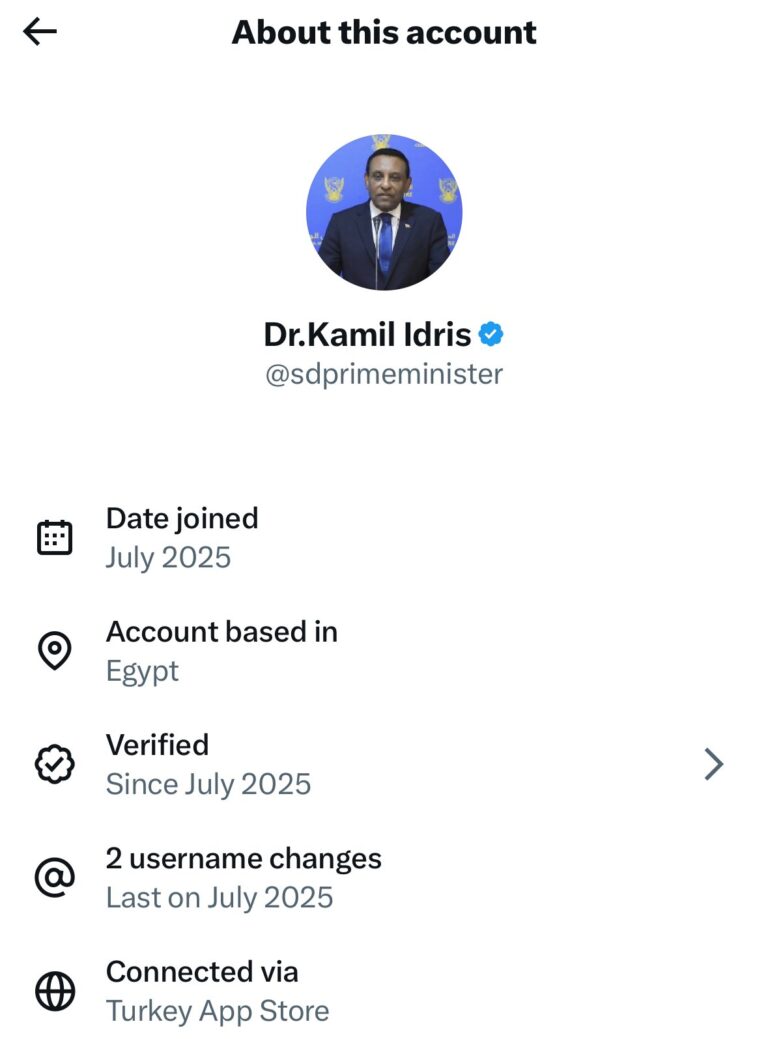Click the location pin icon
768x1039 pixels.
coord(54,651)
